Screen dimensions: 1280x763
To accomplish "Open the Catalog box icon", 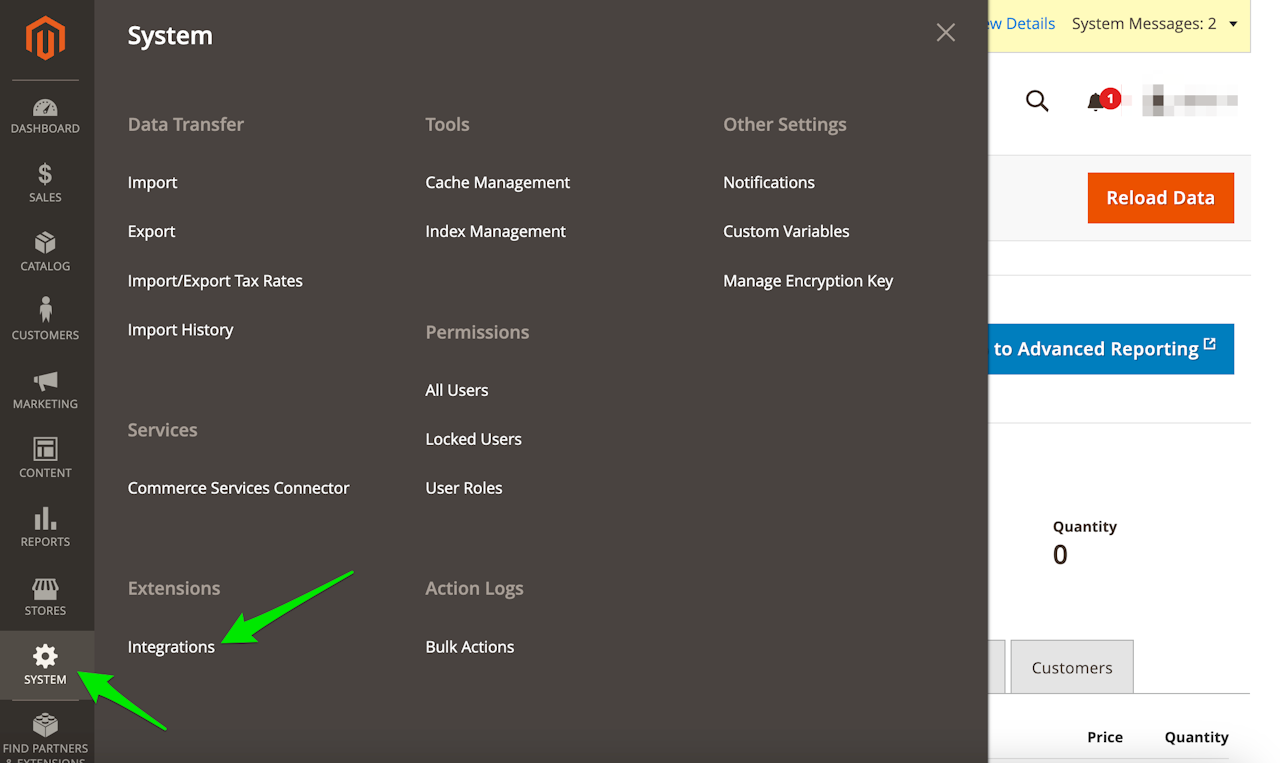I will pos(45,243).
